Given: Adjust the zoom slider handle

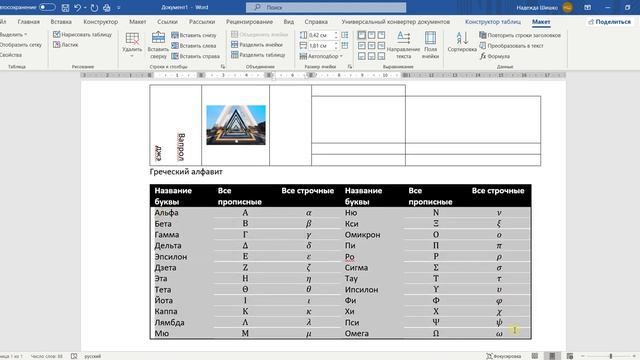Looking at the screenshot, I should [x=611, y=356].
